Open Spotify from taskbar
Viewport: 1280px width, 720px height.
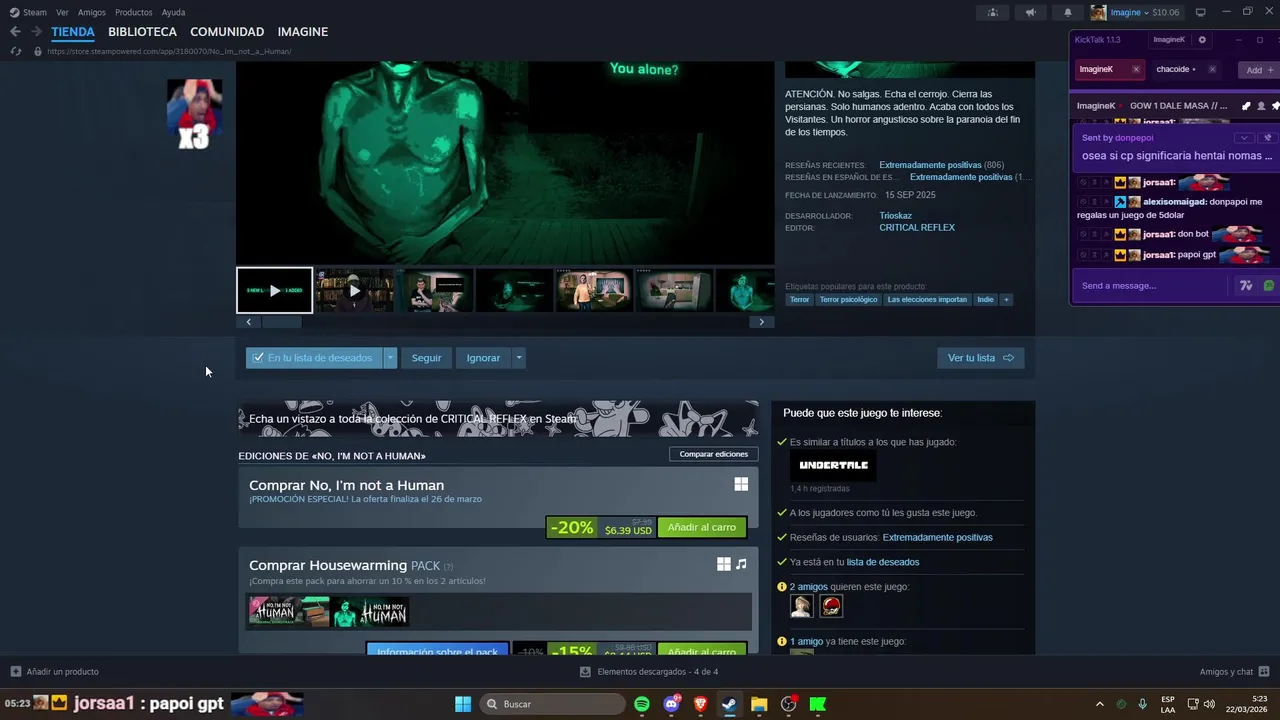pyautogui.click(x=642, y=704)
